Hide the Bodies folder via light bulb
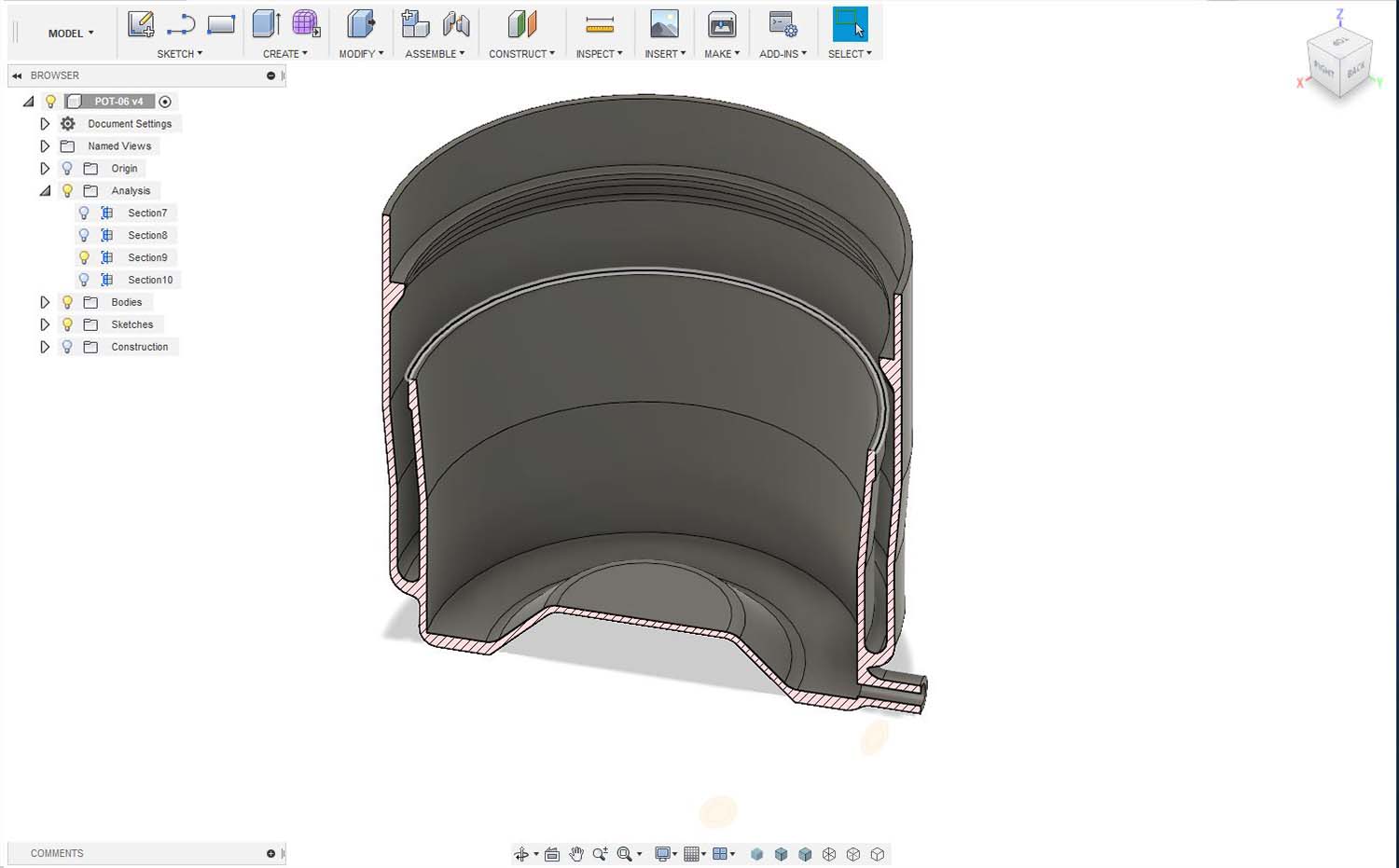Screen dimensions: 1399x868 click(67, 302)
